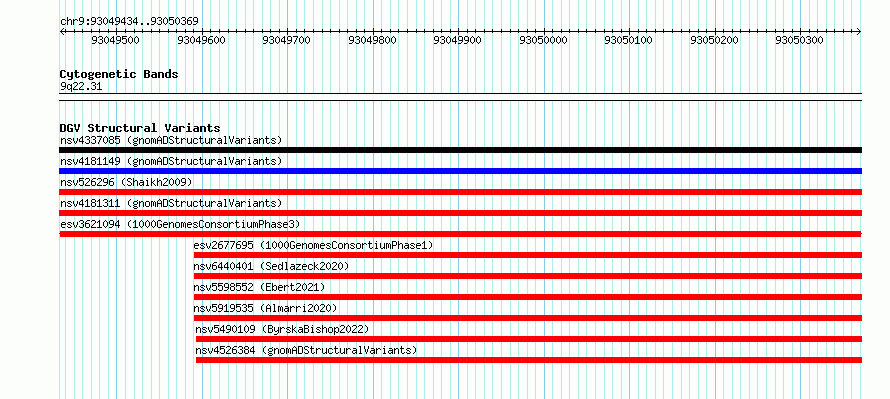
Task: Click the red bar under nsv6440401
Action: [x=527, y=276]
